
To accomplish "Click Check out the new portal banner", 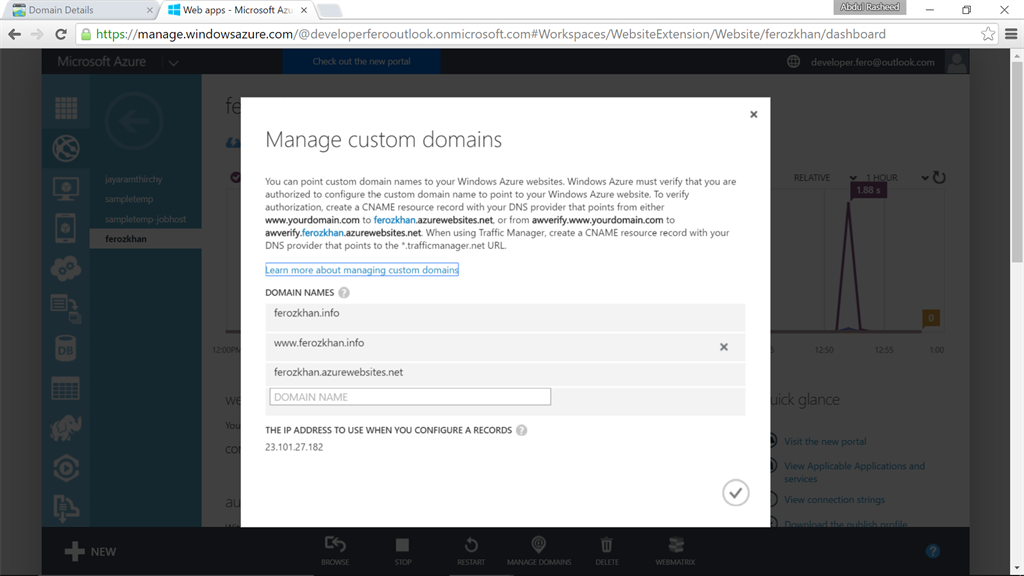I will tap(361, 61).
